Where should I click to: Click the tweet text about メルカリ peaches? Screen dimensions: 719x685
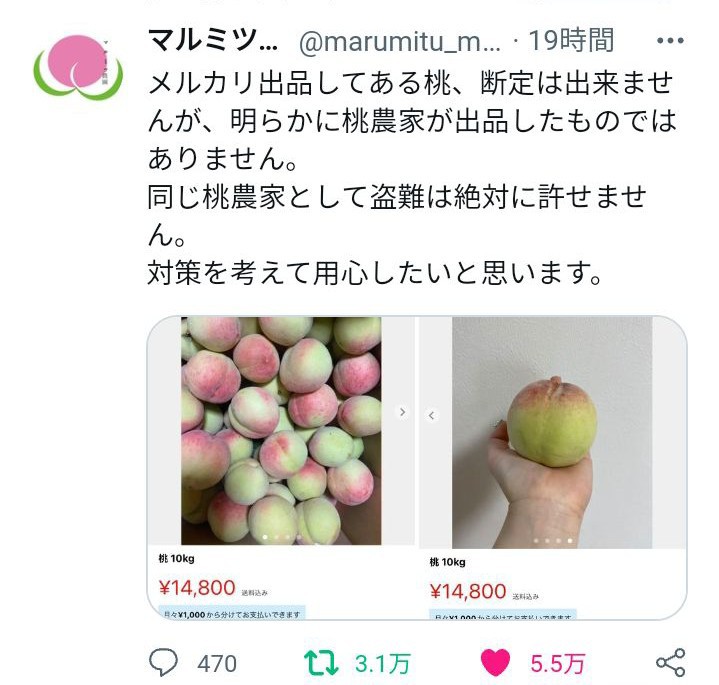point(412,178)
